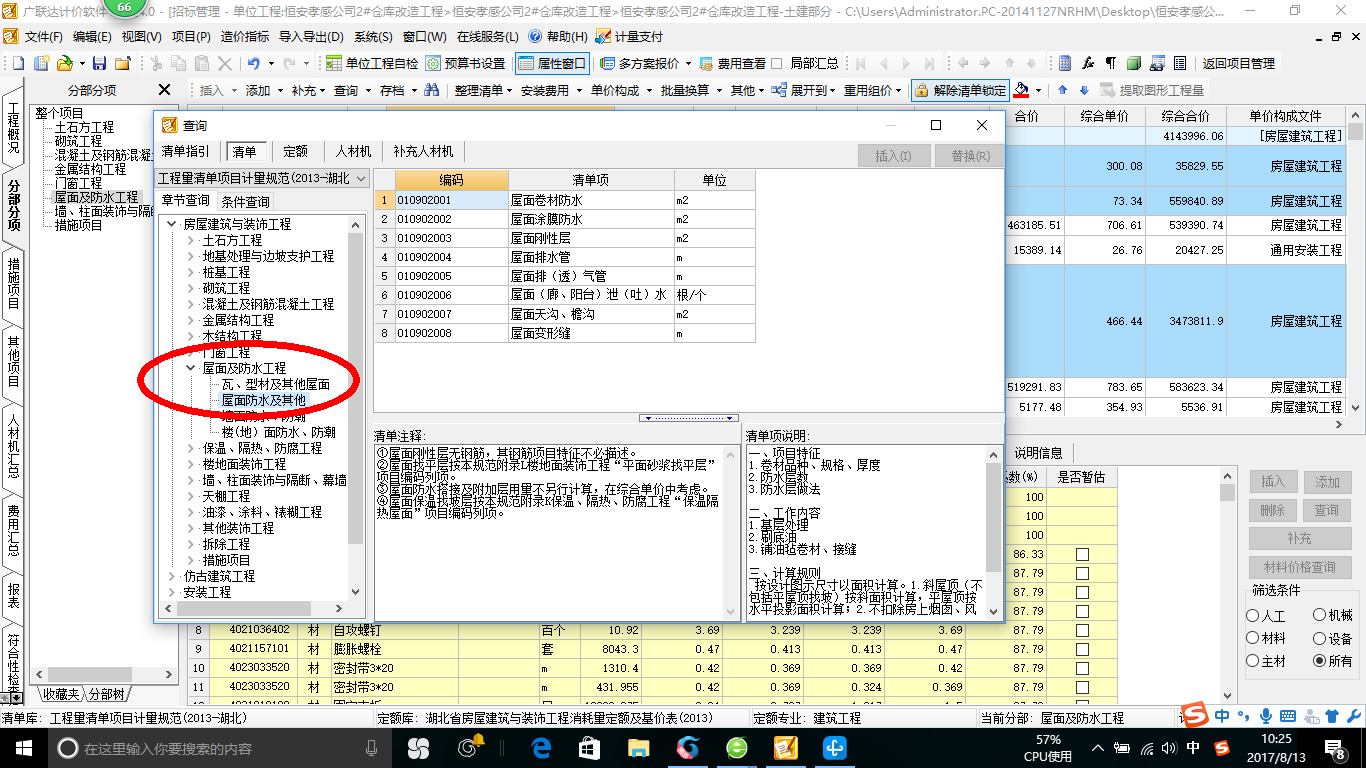Screen dimensions: 1366x768
Task: Click the 清单项说明 panel scrollbar
Action: (x=992, y=531)
